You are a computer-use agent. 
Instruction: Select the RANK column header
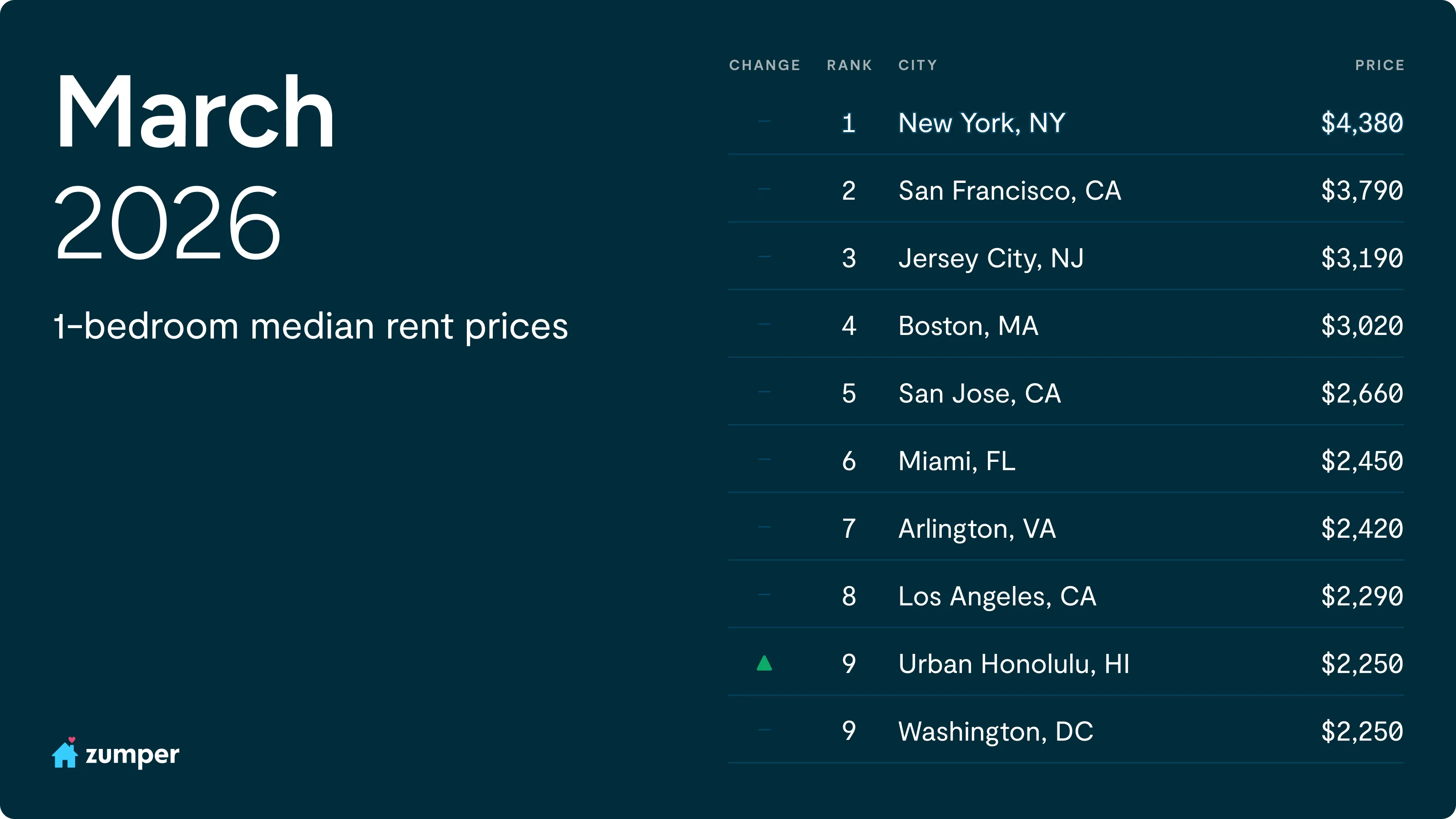pyautogui.click(x=849, y=65)
